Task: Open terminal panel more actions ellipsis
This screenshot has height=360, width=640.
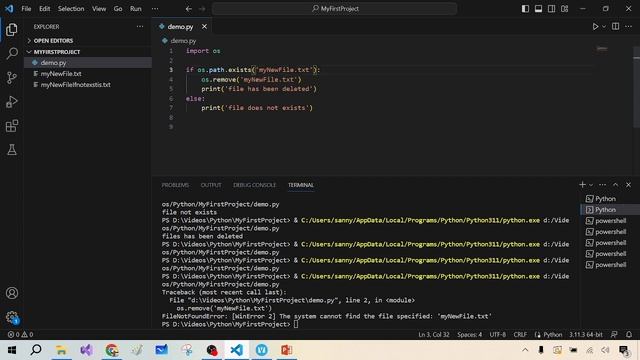Action: (602, 185)
